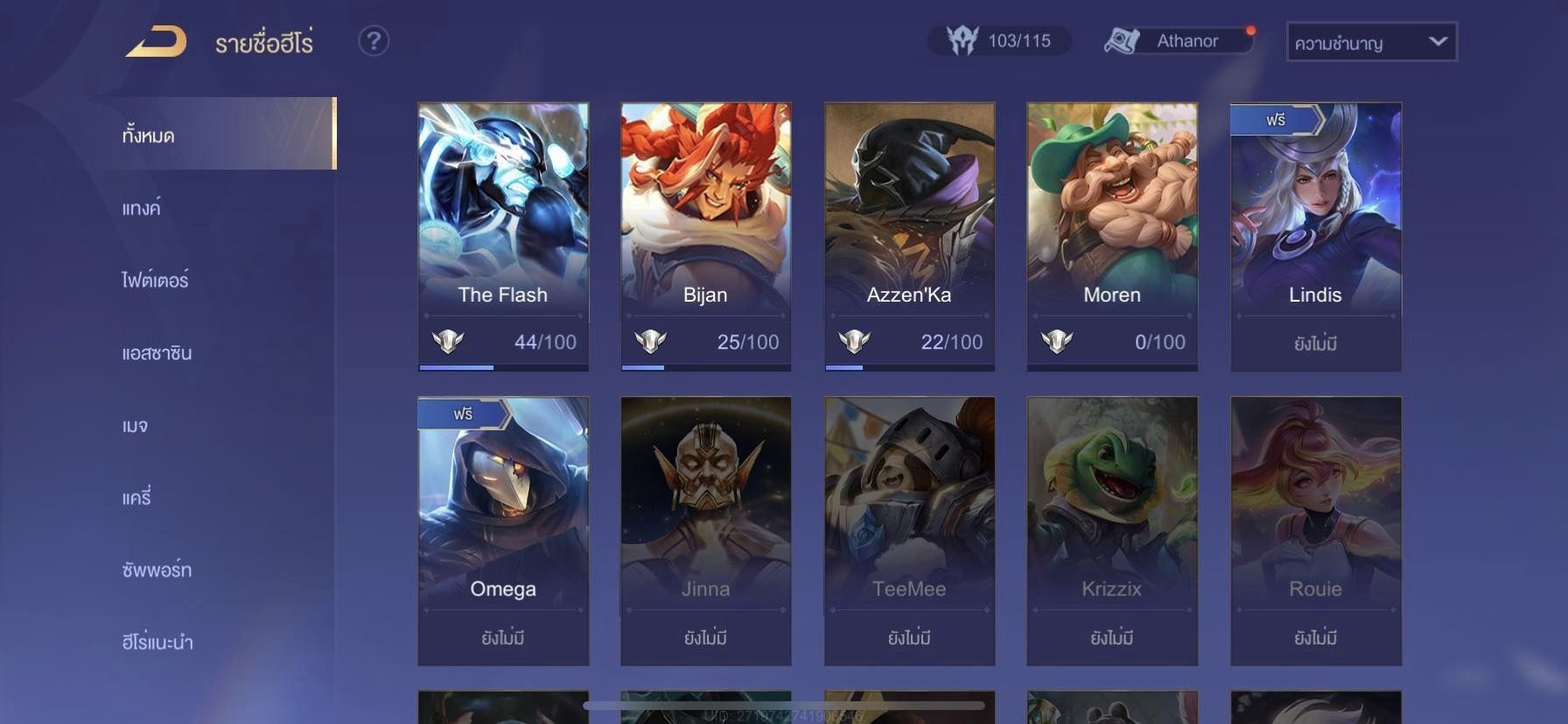Click the hero count helmet icon
Viewport: 1568px width, 724px height.
(962, 40)
